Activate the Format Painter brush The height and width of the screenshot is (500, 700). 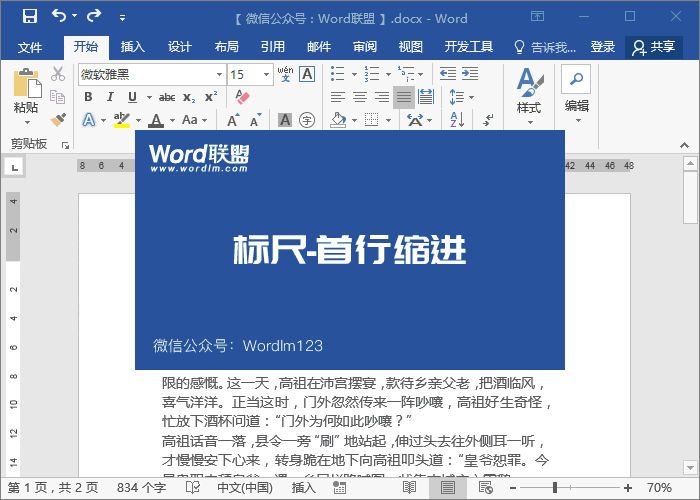[x=58, y=119]
